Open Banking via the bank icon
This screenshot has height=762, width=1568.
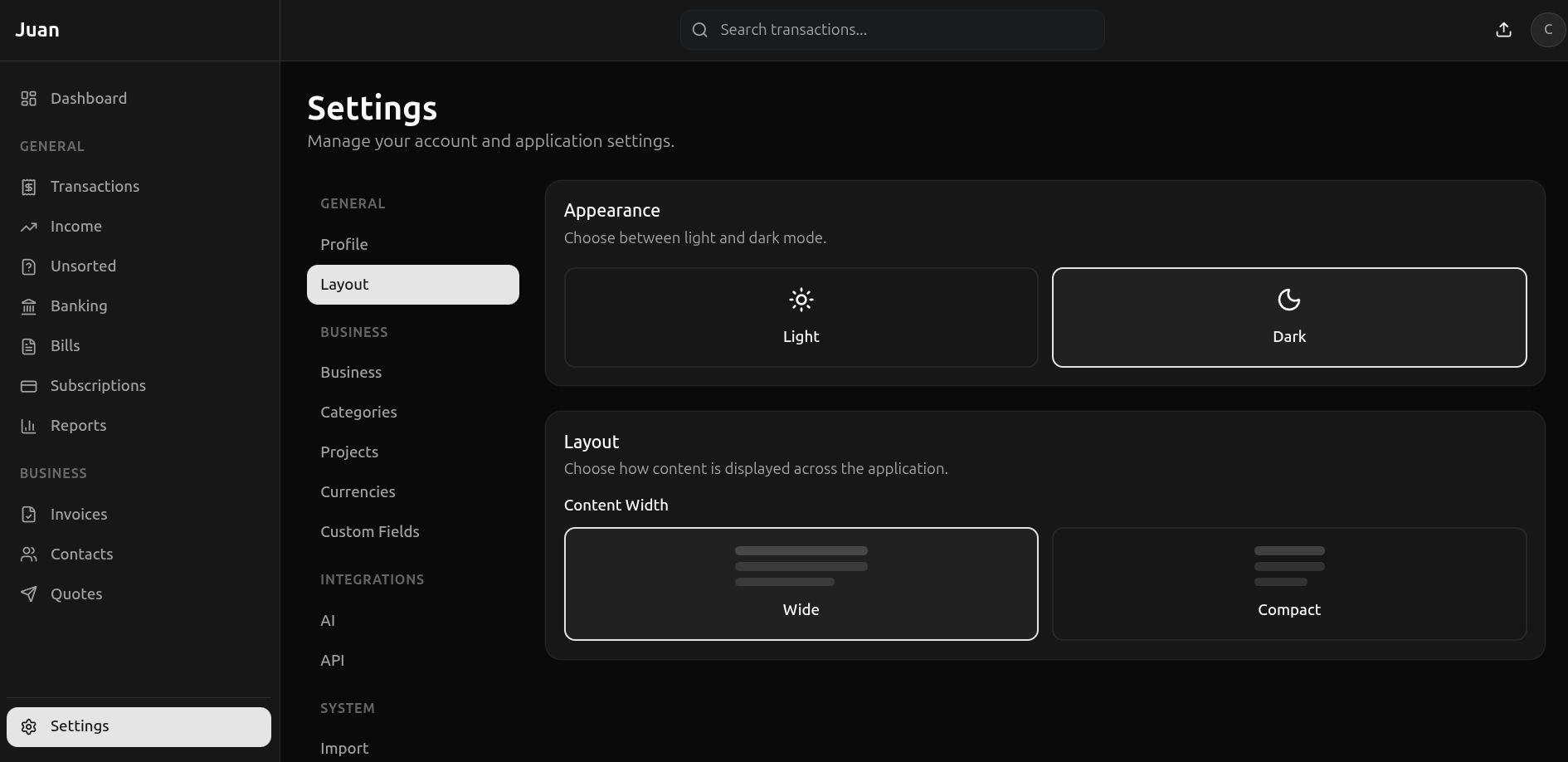pos(29,305)
